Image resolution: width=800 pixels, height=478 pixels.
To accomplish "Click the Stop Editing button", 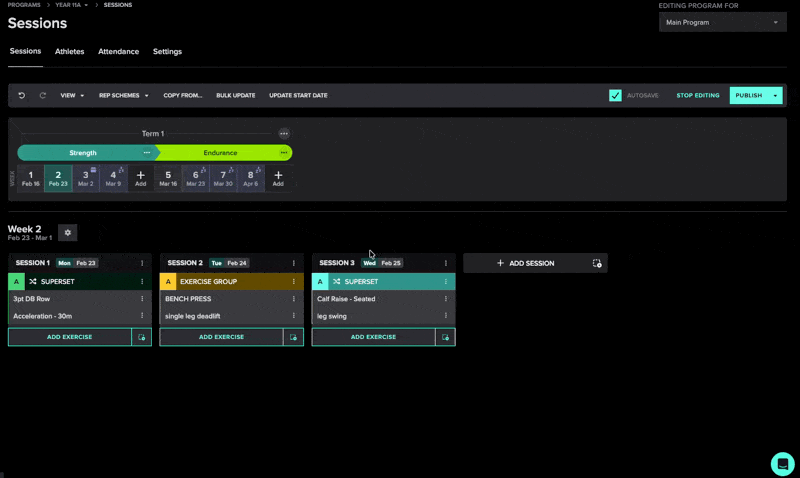I will (697, 95).
